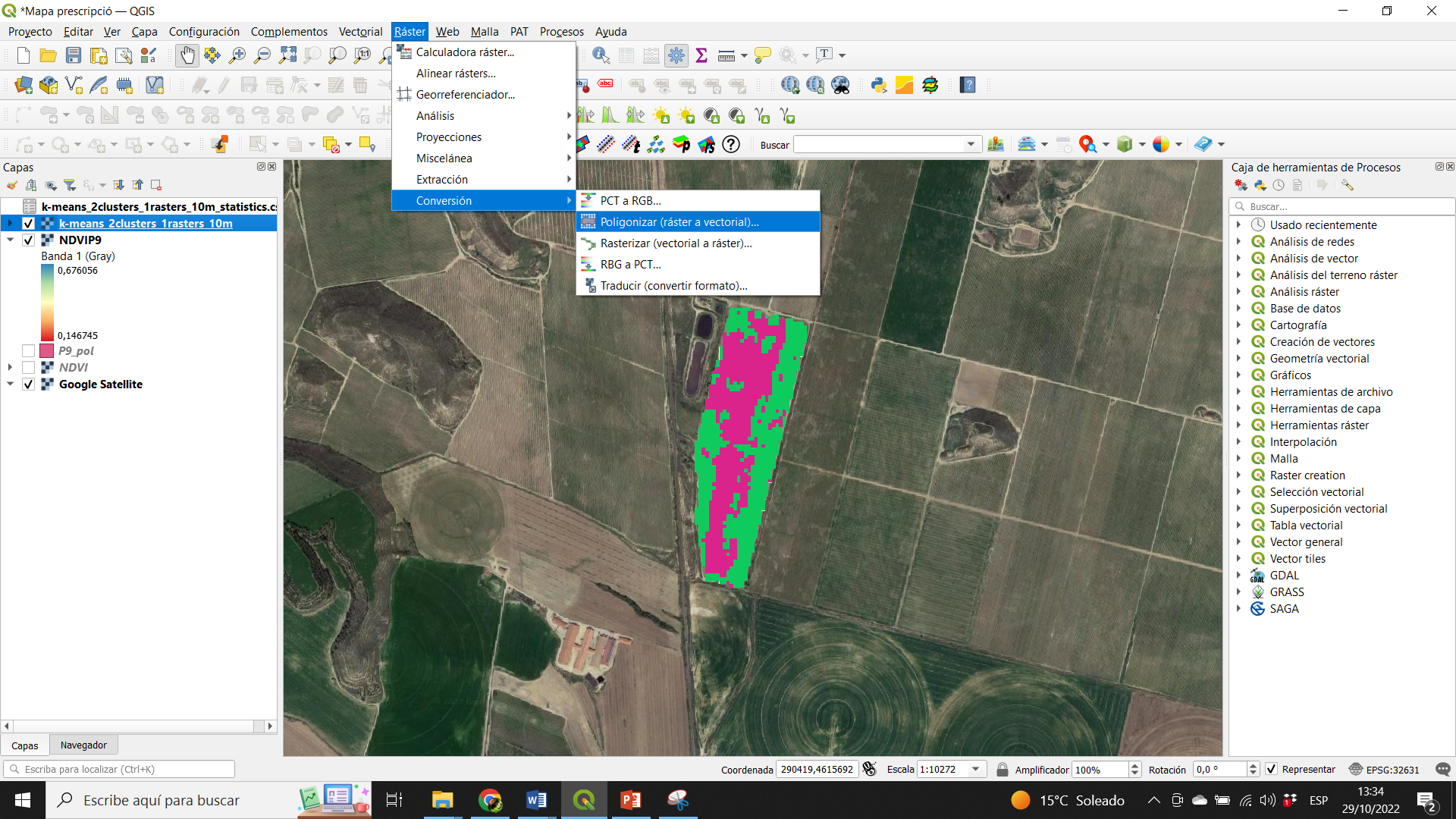
Task: Click the NDVIP9 color ramp legend
Action: (x=47, y=303)
